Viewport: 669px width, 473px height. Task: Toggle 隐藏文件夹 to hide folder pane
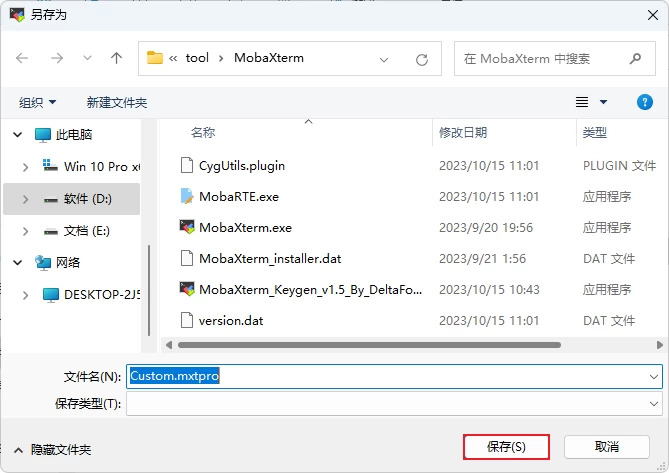click(53, 450)
